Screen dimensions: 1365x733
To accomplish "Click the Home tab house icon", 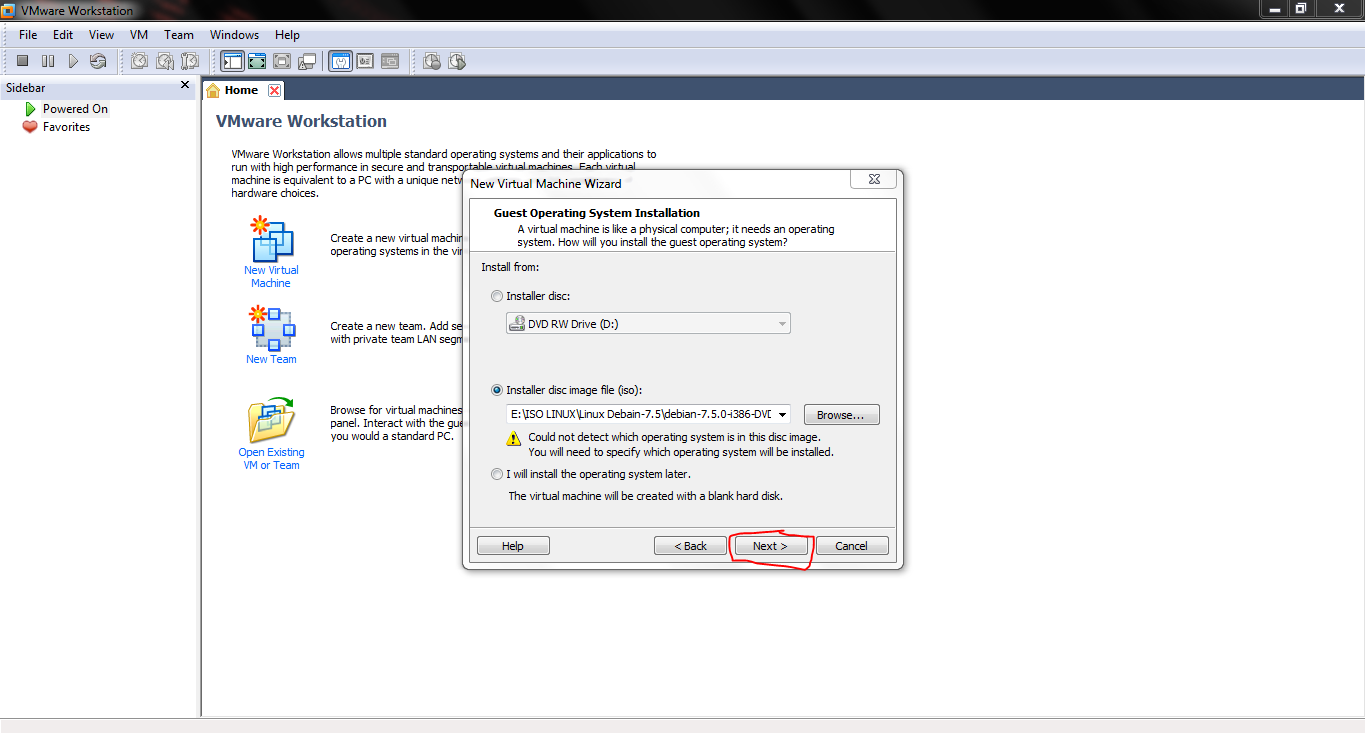I will click(213, 90).
